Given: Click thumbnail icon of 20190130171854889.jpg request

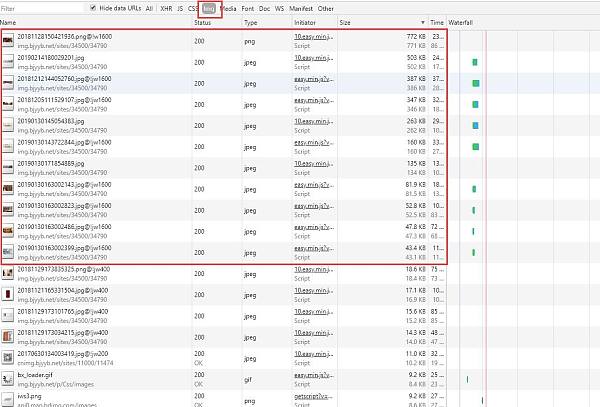Looking at the screenshot, I should click(x=9, y=165).
